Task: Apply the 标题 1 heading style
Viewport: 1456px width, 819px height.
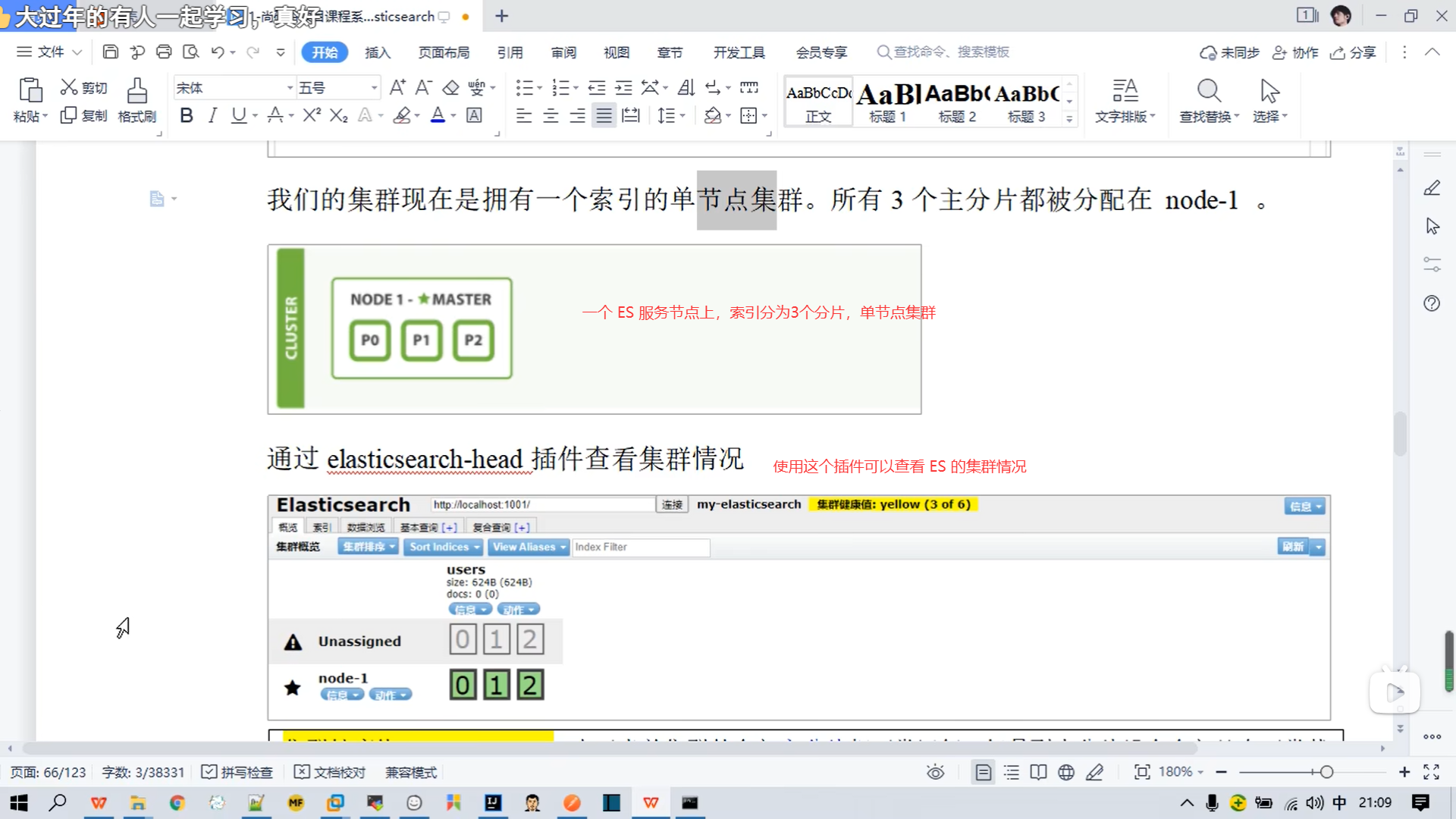Action: (887, 102)
